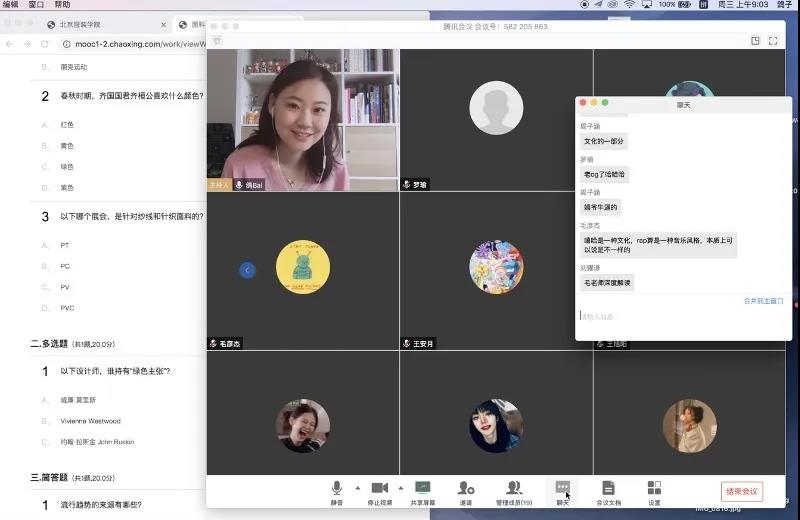Click the chat message from 罗瑜
This screenshot has width=800, height=520.
pos(604,175)
